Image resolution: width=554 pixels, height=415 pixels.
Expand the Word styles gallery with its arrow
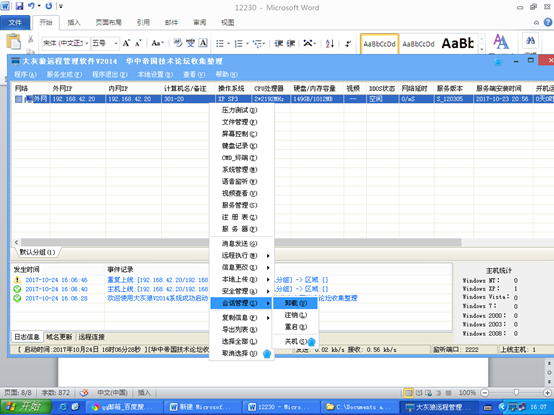point(481,50)
